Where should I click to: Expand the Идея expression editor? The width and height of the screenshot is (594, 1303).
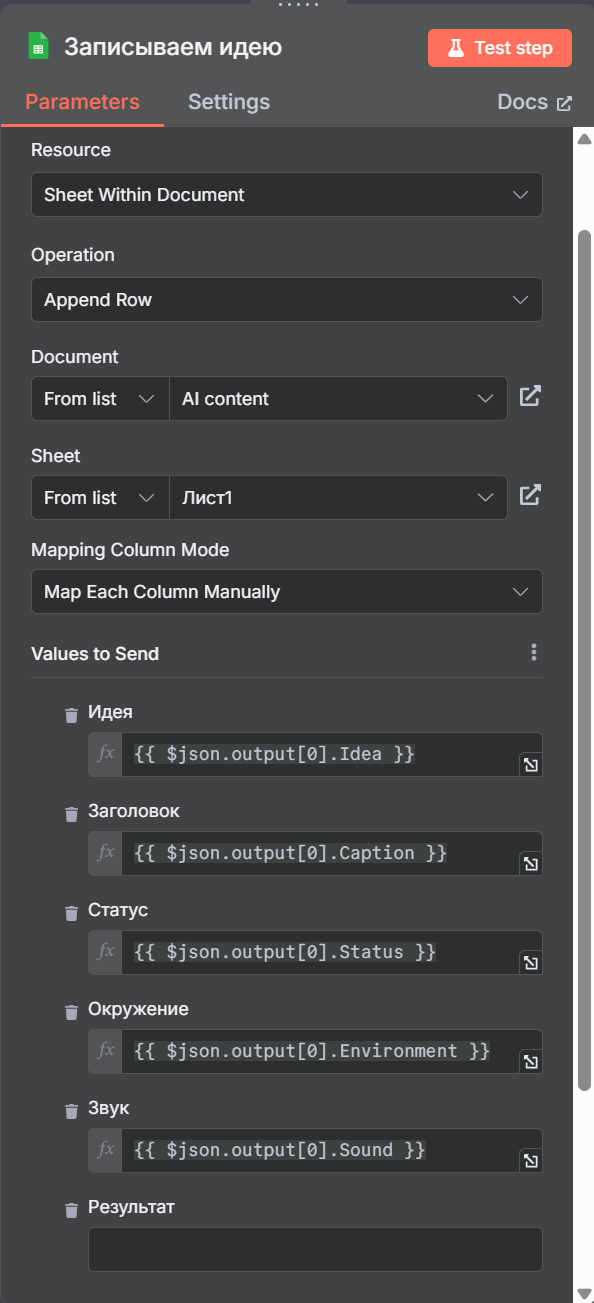[x=531, y=765]
